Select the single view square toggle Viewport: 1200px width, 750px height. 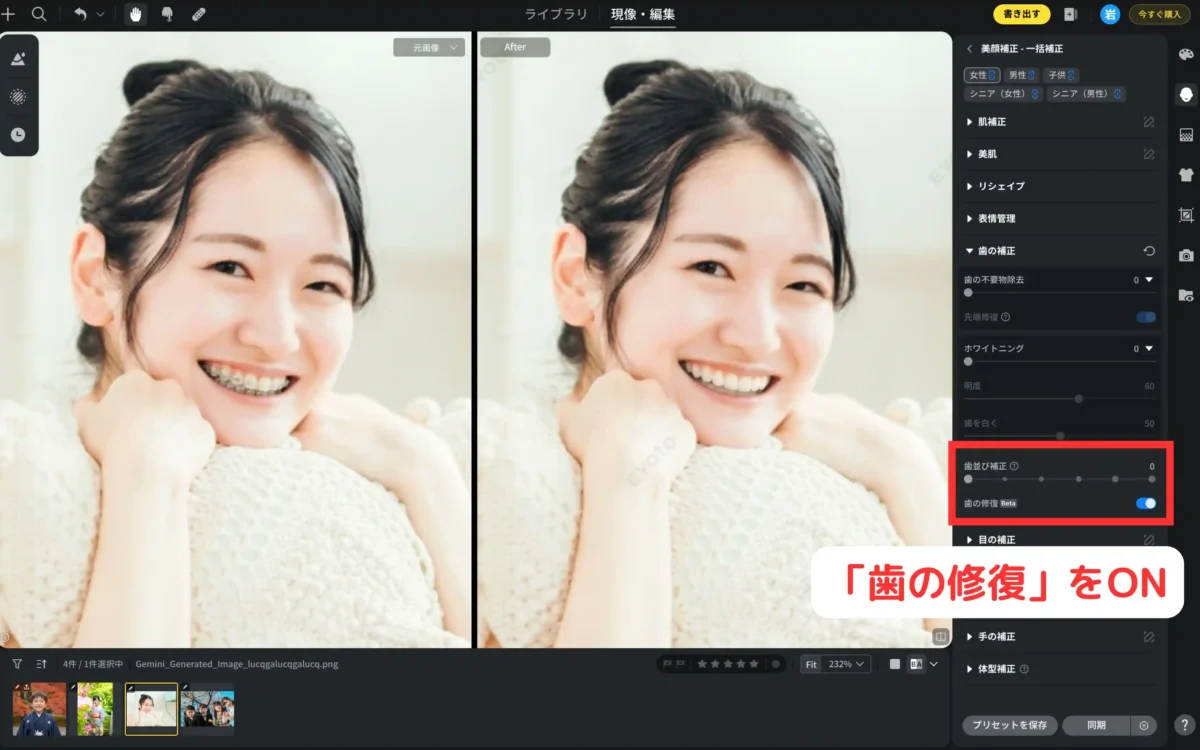[895, 664]
